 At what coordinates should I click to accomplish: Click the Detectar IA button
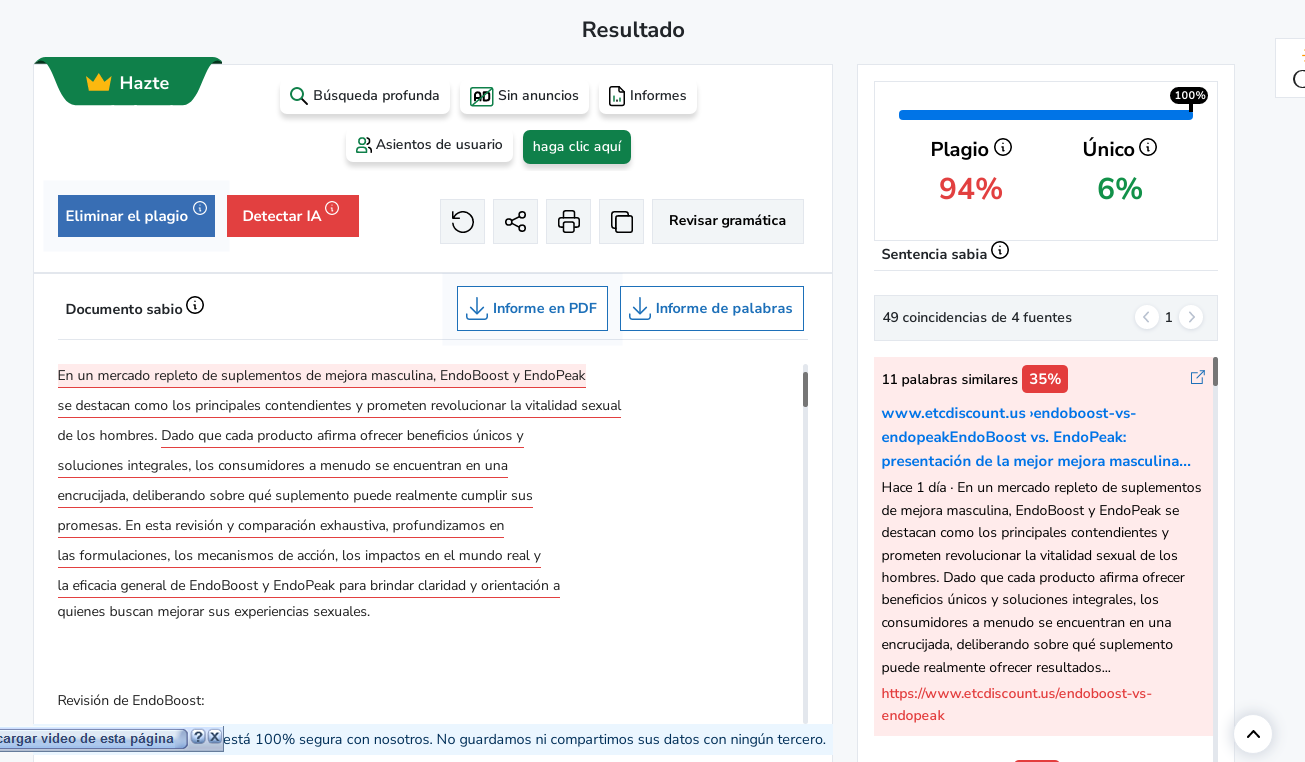point(293,216)
